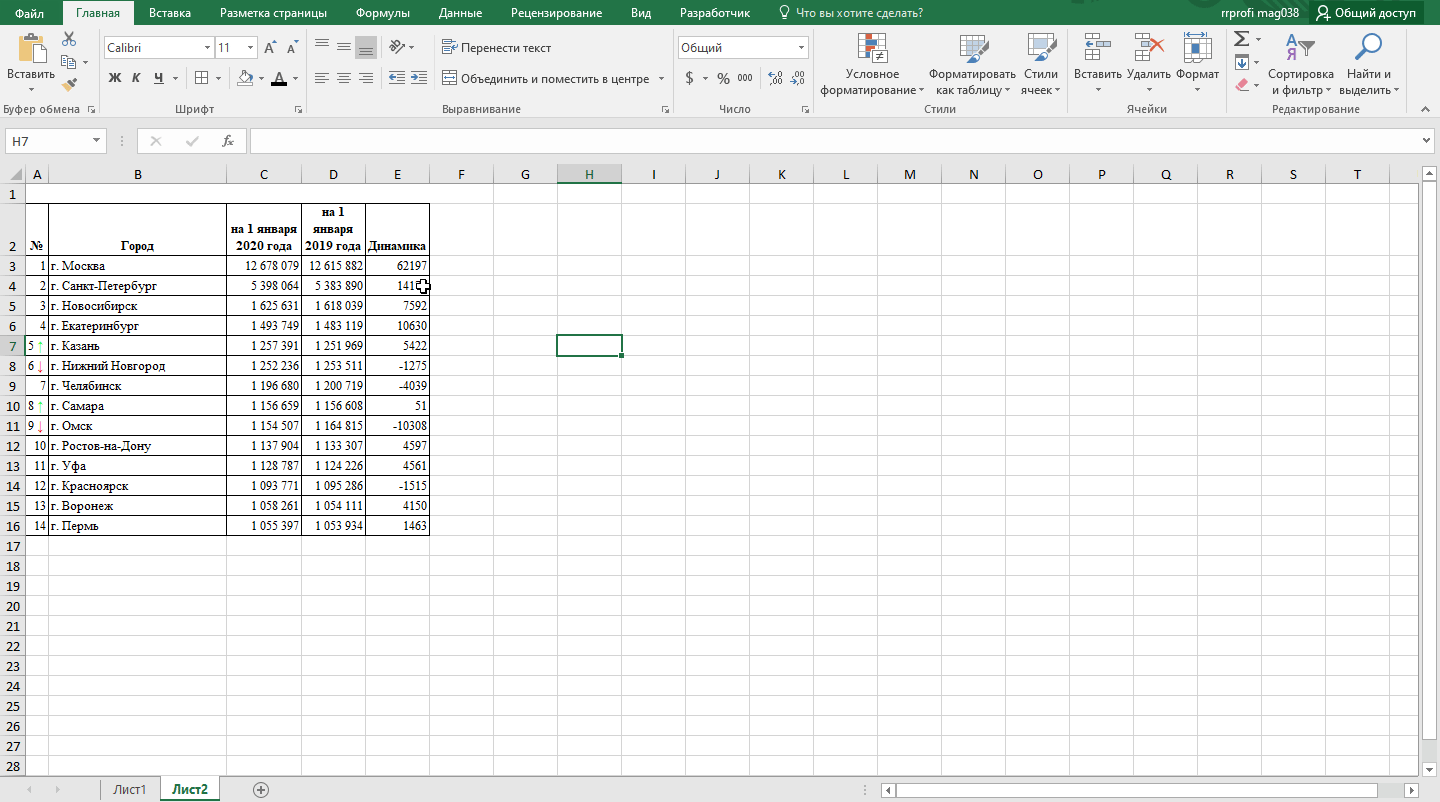Switch to the Рецензирование tab
The width and height of the screenshot is (1440, 802).
point(556,13)
